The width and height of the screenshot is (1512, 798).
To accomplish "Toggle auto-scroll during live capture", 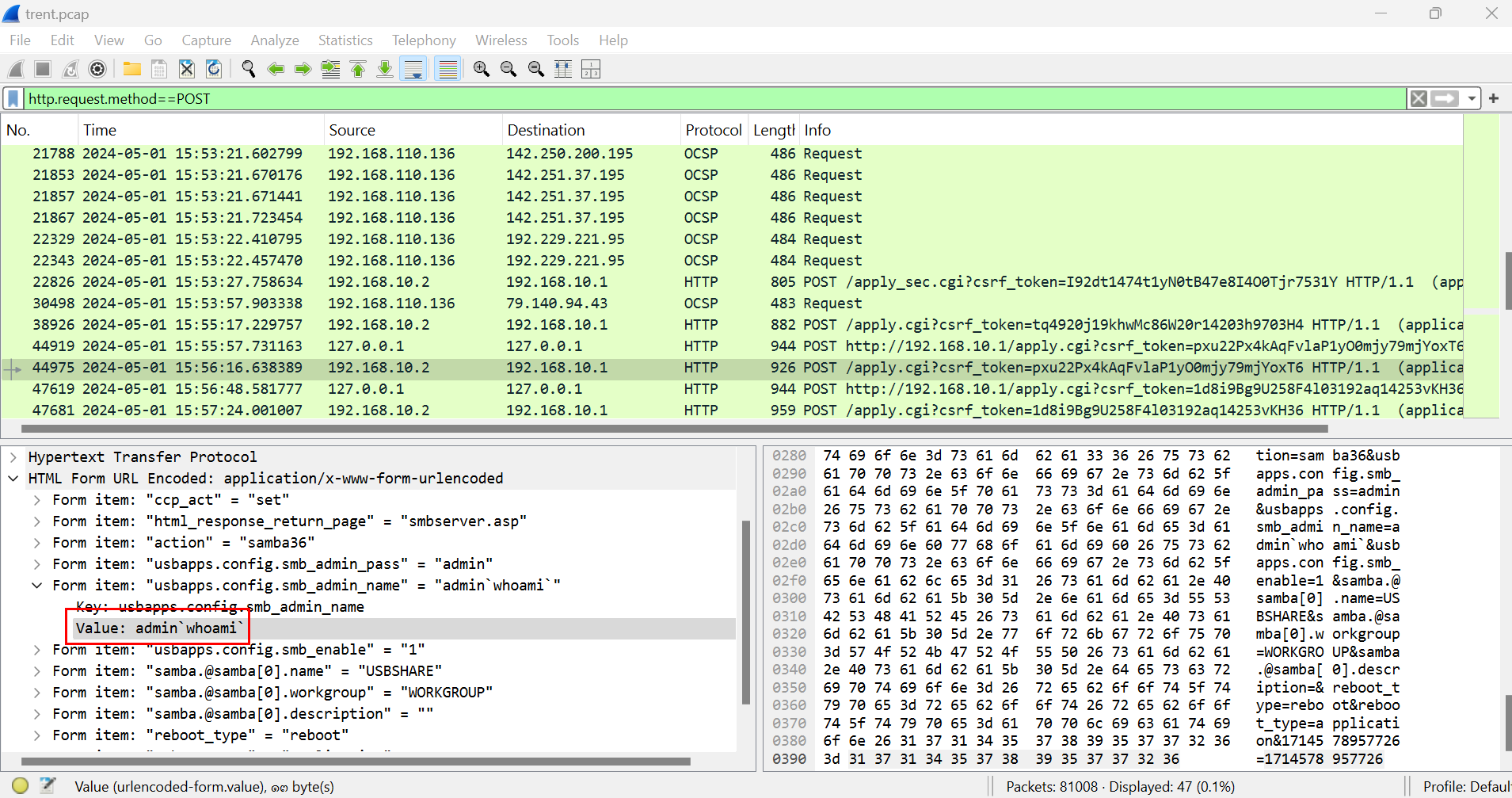I will 413,70.
